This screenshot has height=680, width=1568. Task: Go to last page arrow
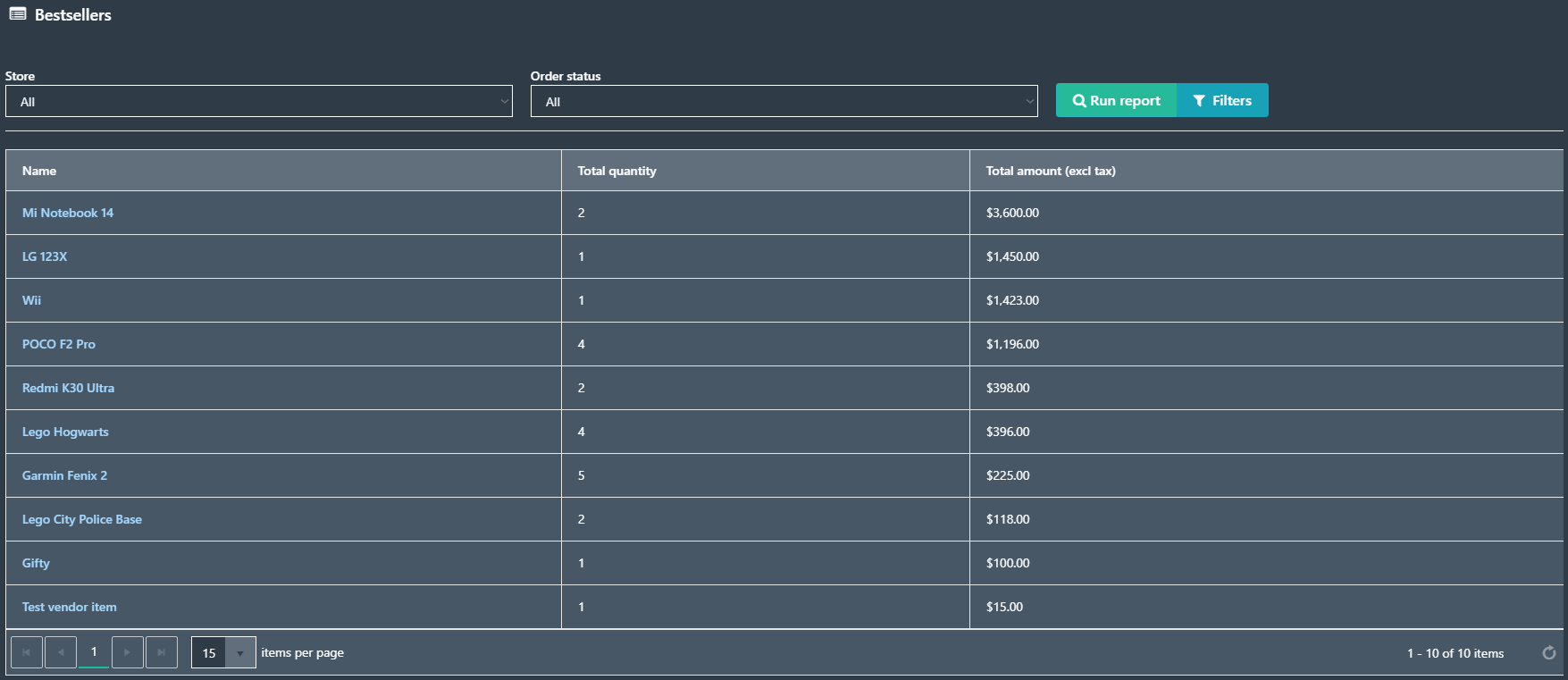(162, 652)
